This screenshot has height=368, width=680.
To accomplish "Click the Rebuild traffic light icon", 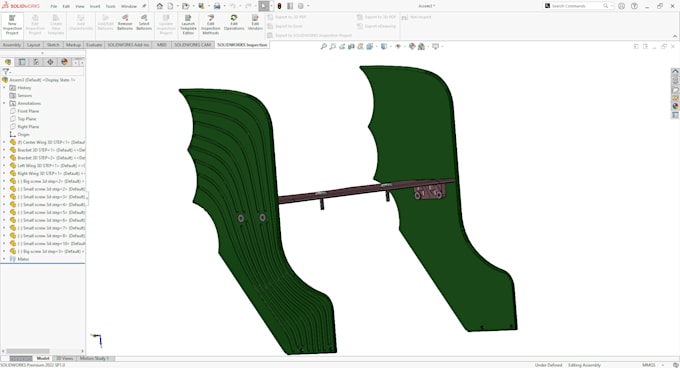I will click(x=279, y=6).
